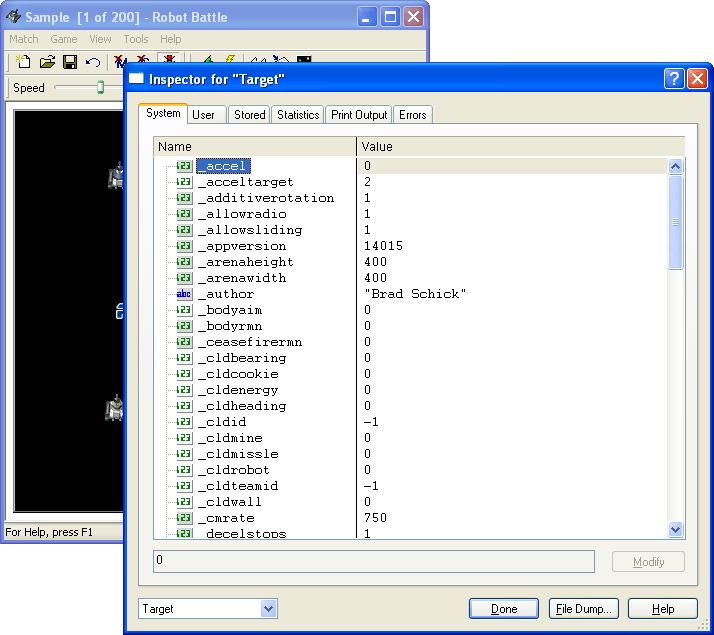Screen dimensions: 714x635
Task: Click the vertical scrollbar thumb in variable list
Action: coord(675,222)
